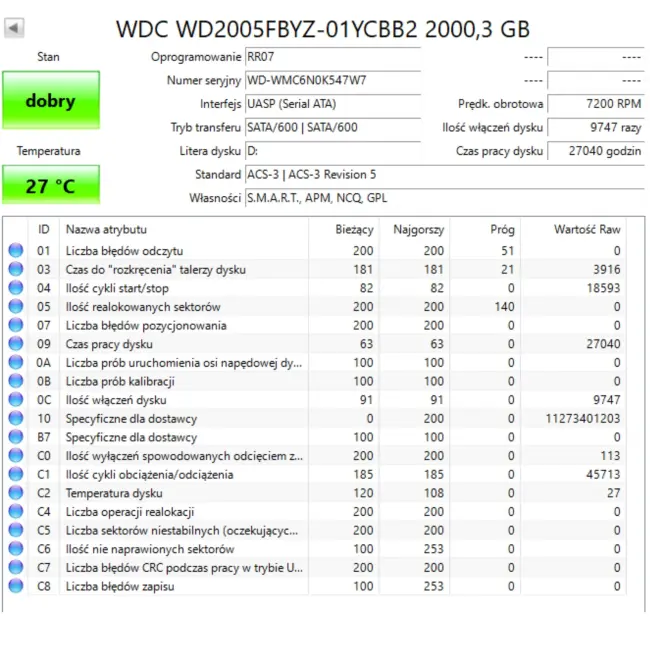Viewport: 650px width, 650px height.
Task: Click the status orb for attribute C8
Action: click(16, 586)
